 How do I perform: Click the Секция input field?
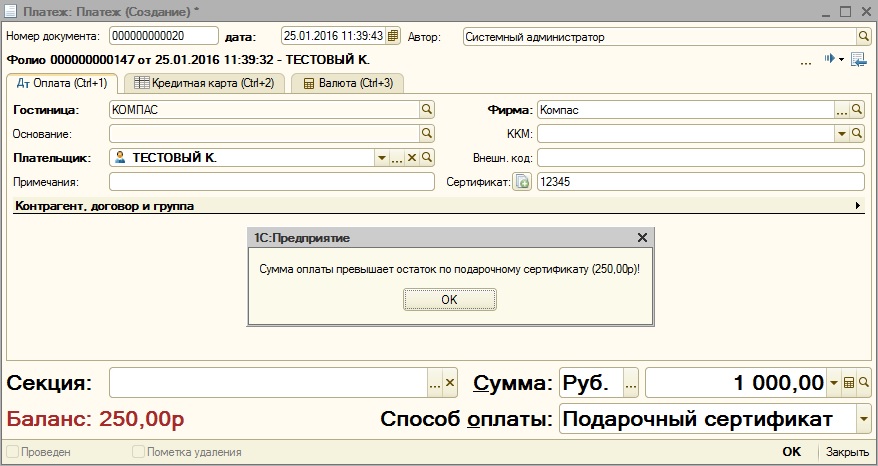coord(269,383)
